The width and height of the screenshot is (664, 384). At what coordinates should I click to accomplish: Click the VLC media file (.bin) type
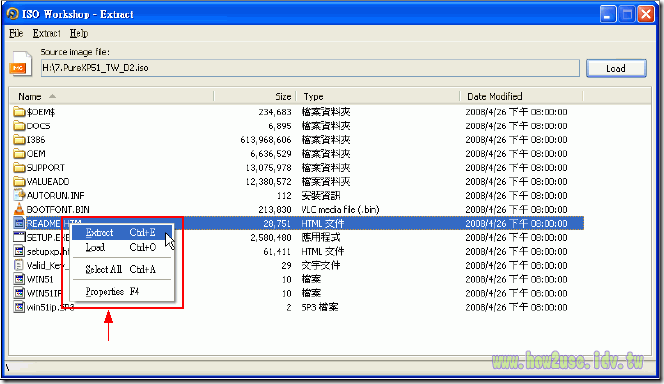click(340, 210)
